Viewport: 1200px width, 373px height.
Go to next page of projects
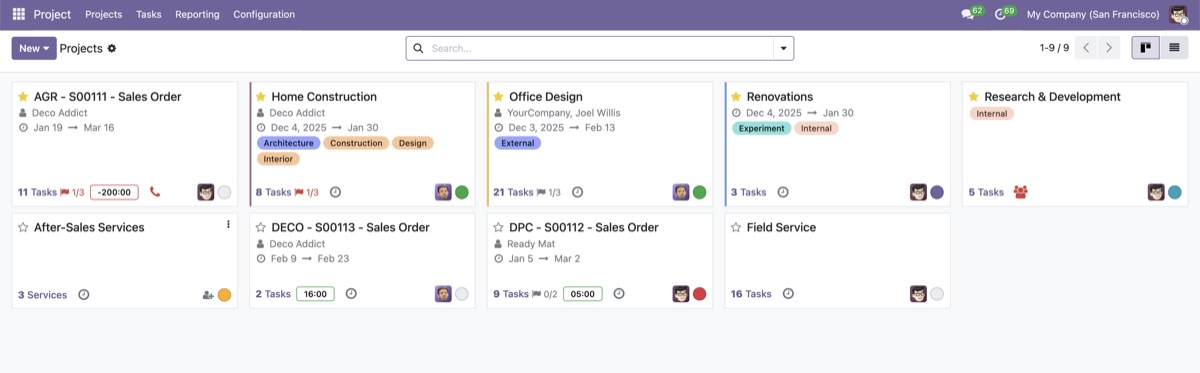pos(1109,48)
